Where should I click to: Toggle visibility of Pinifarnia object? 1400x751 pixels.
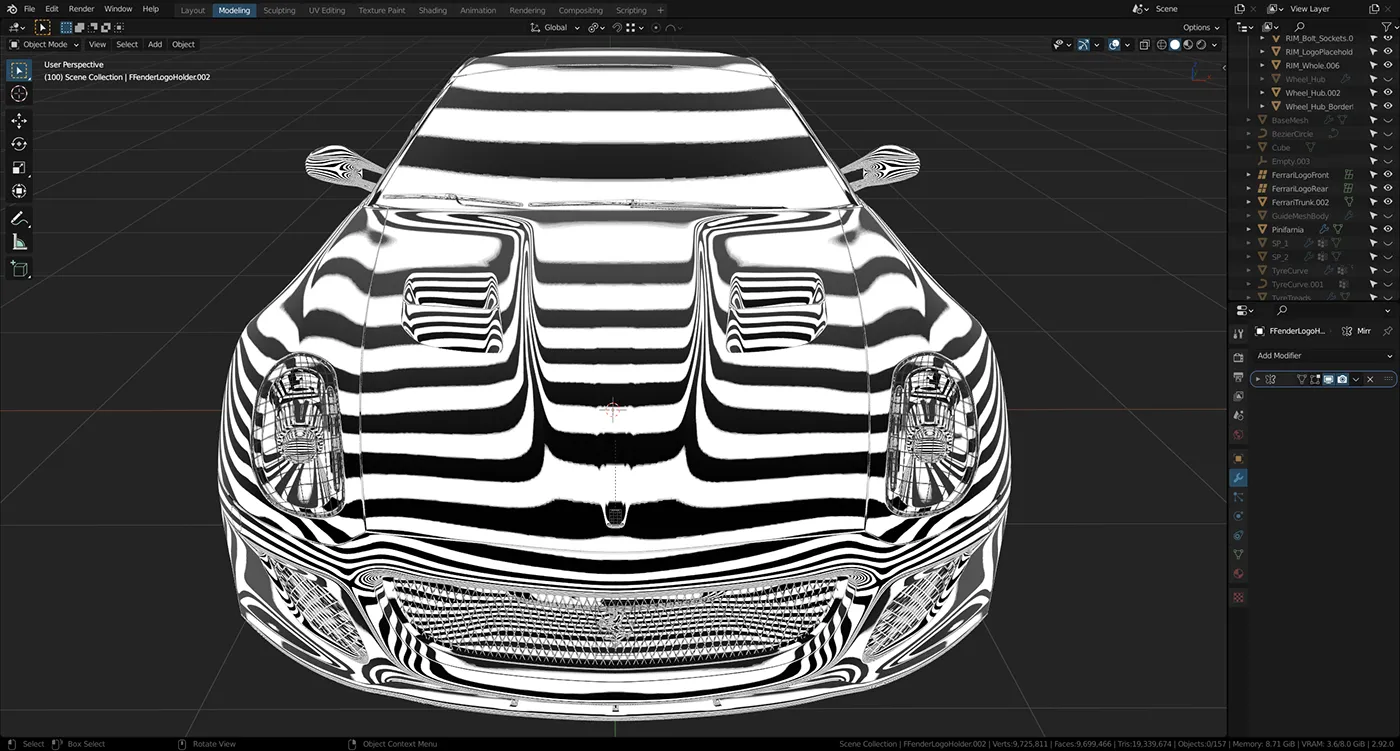pos(1387,229)
